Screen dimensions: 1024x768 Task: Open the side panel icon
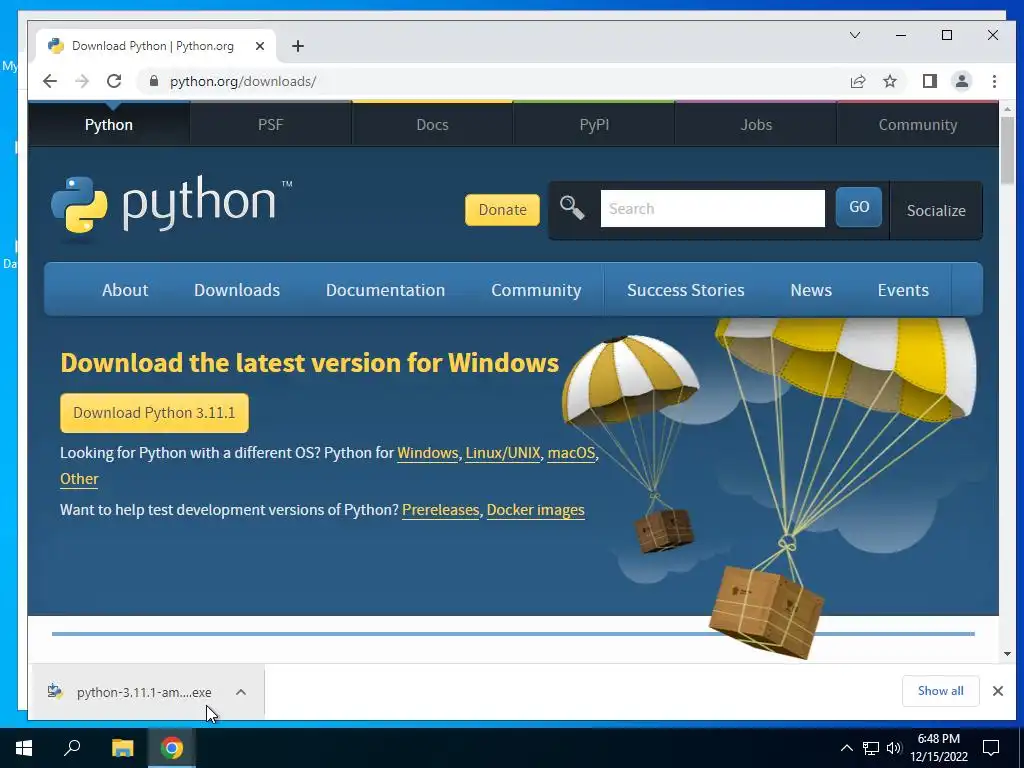[930, 81]
